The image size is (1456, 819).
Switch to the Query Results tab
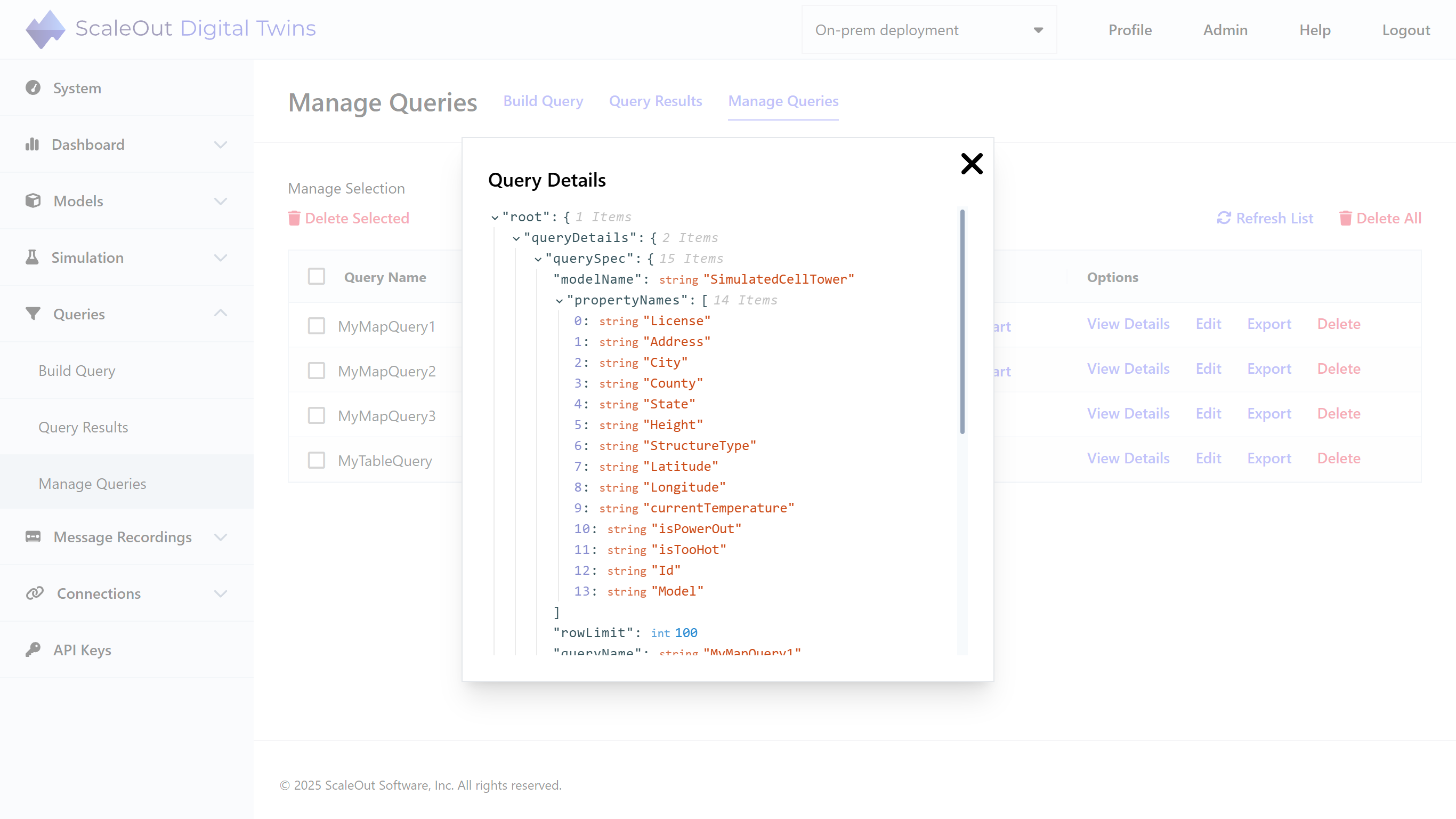pyautogui.click(x=656, y=101)
